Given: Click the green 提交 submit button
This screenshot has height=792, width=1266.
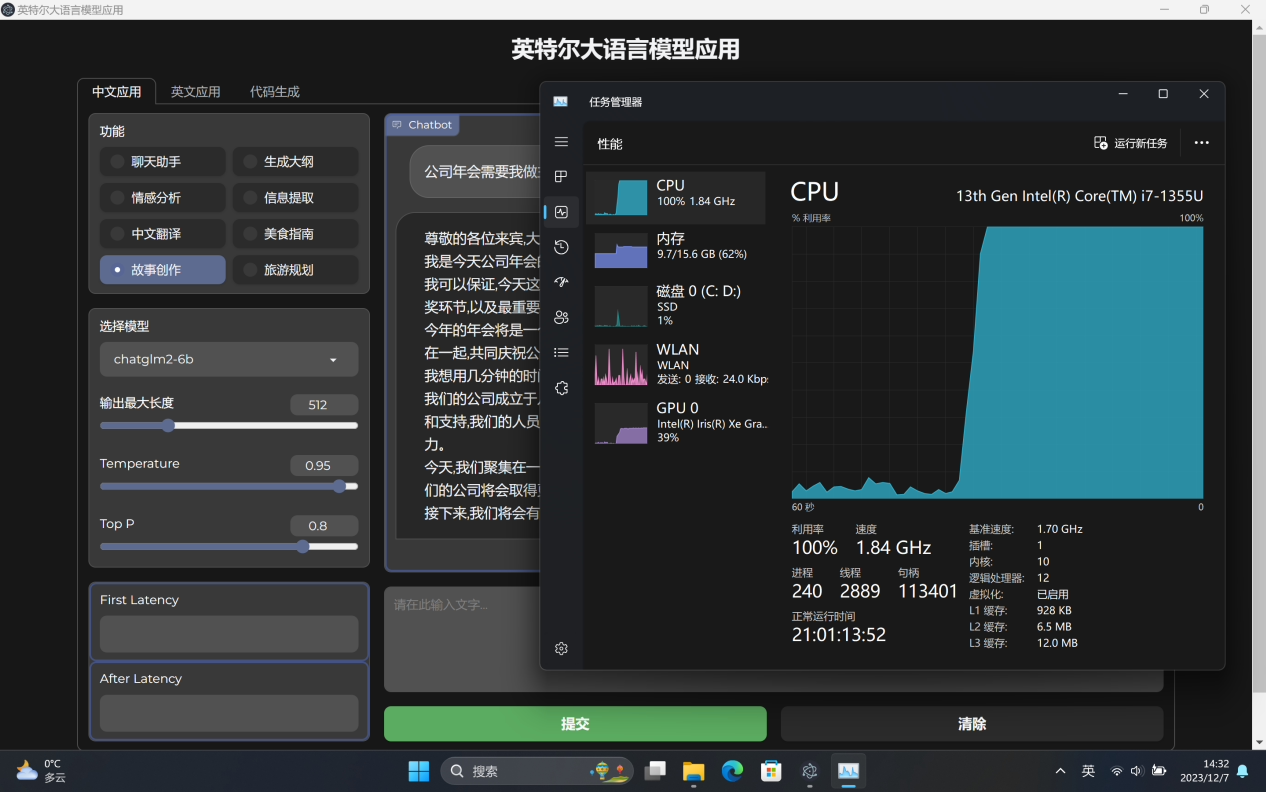Looking at the screenshot, I should click(575, 724).
